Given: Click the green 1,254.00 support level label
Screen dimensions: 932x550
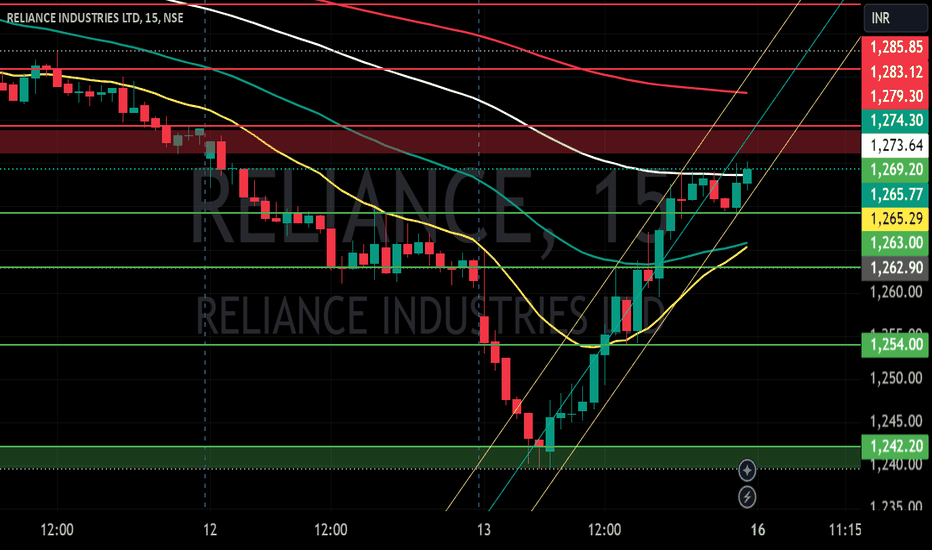Looking at the screenshot, I should [x=895, y=344].
